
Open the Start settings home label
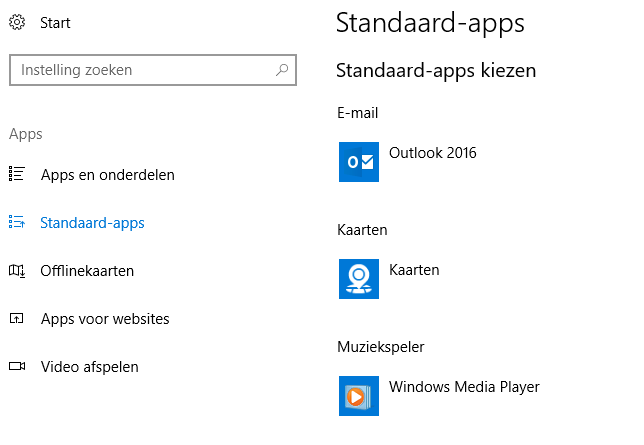click(55, 22)
